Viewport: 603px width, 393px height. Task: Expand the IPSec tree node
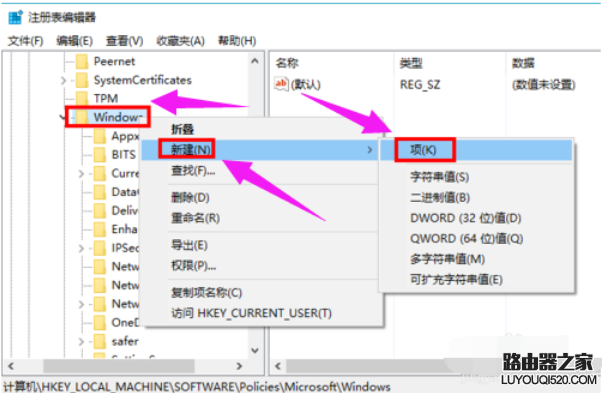(81, 248)
